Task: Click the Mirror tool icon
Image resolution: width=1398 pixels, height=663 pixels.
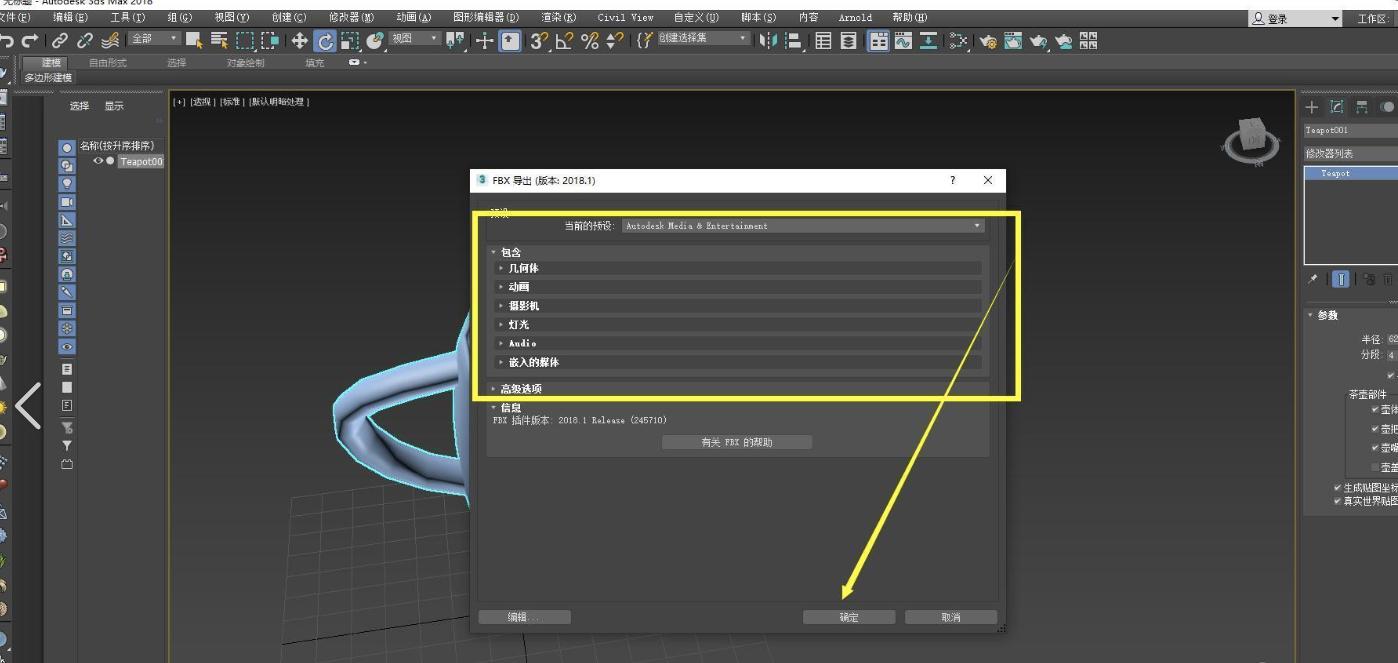Action: pos(768,41)
